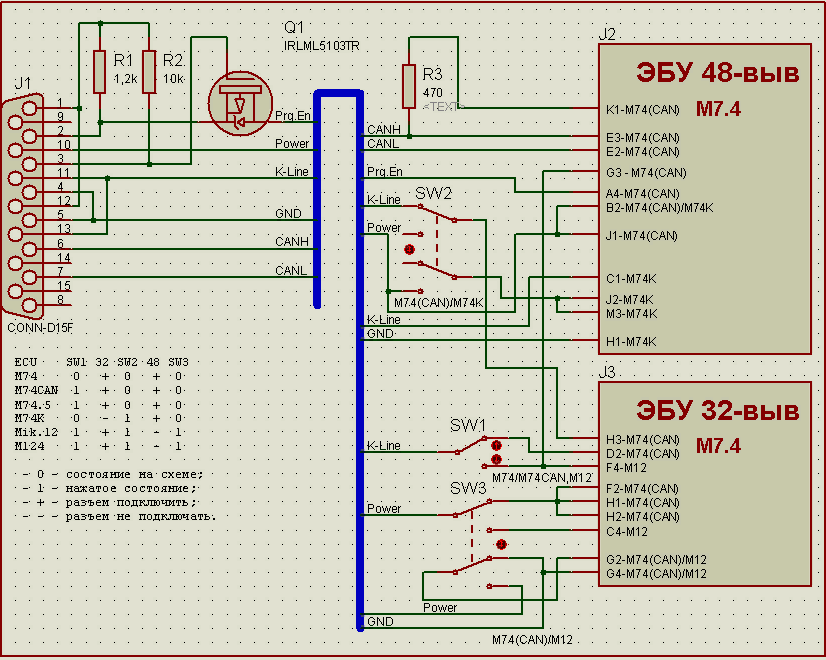This screenshot has width=826, height=660.
Task: Click the ЭБУ 48-выв J2 block
Action: pos(703,200)
